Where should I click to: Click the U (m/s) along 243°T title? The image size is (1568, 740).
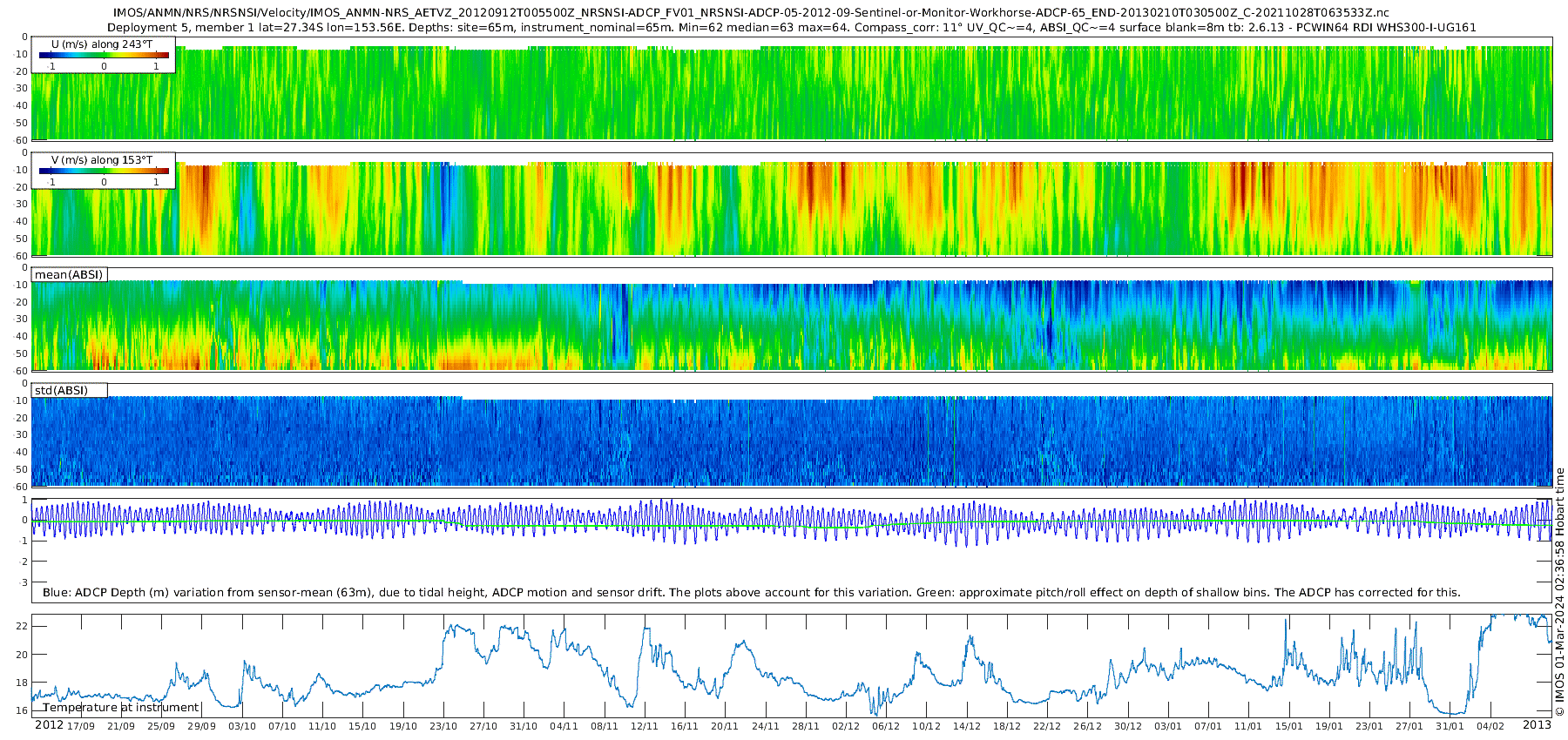pos(102,44)
